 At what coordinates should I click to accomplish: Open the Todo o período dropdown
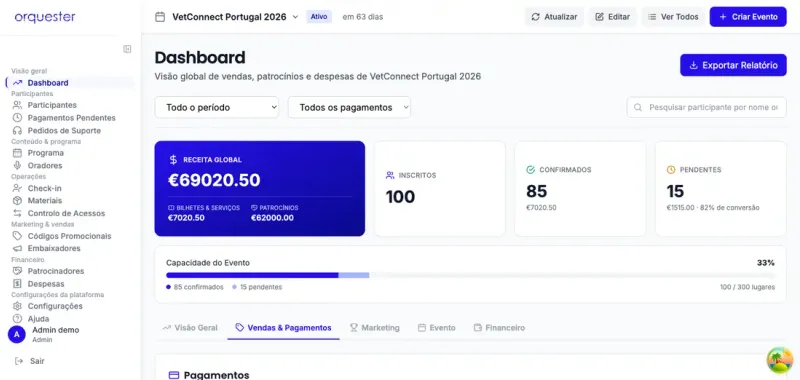click(x=217, y=108)
